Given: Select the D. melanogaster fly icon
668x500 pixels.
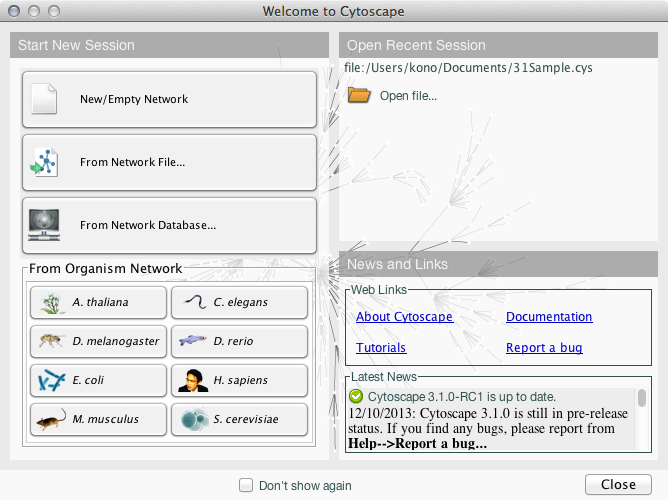Looking at the screenshot, I should 48,341.
